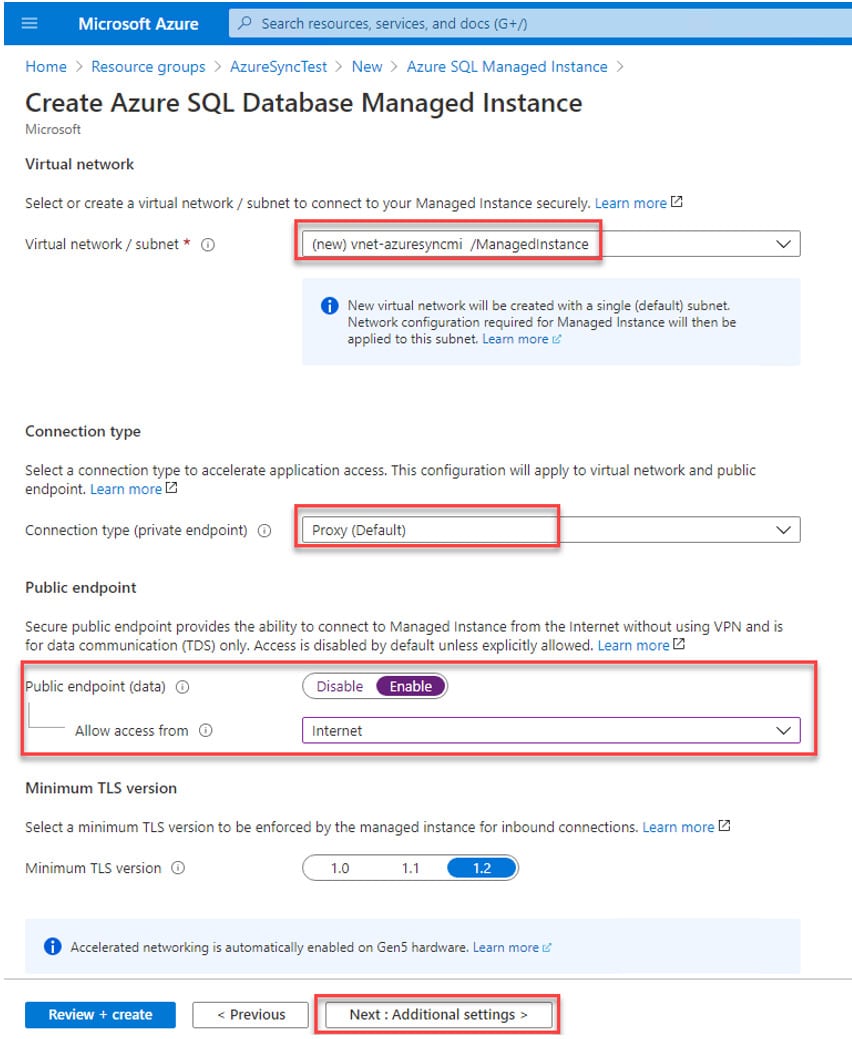
Task: Navigate to Home via the breadcrumb
Action: click(x=46, y=66)
